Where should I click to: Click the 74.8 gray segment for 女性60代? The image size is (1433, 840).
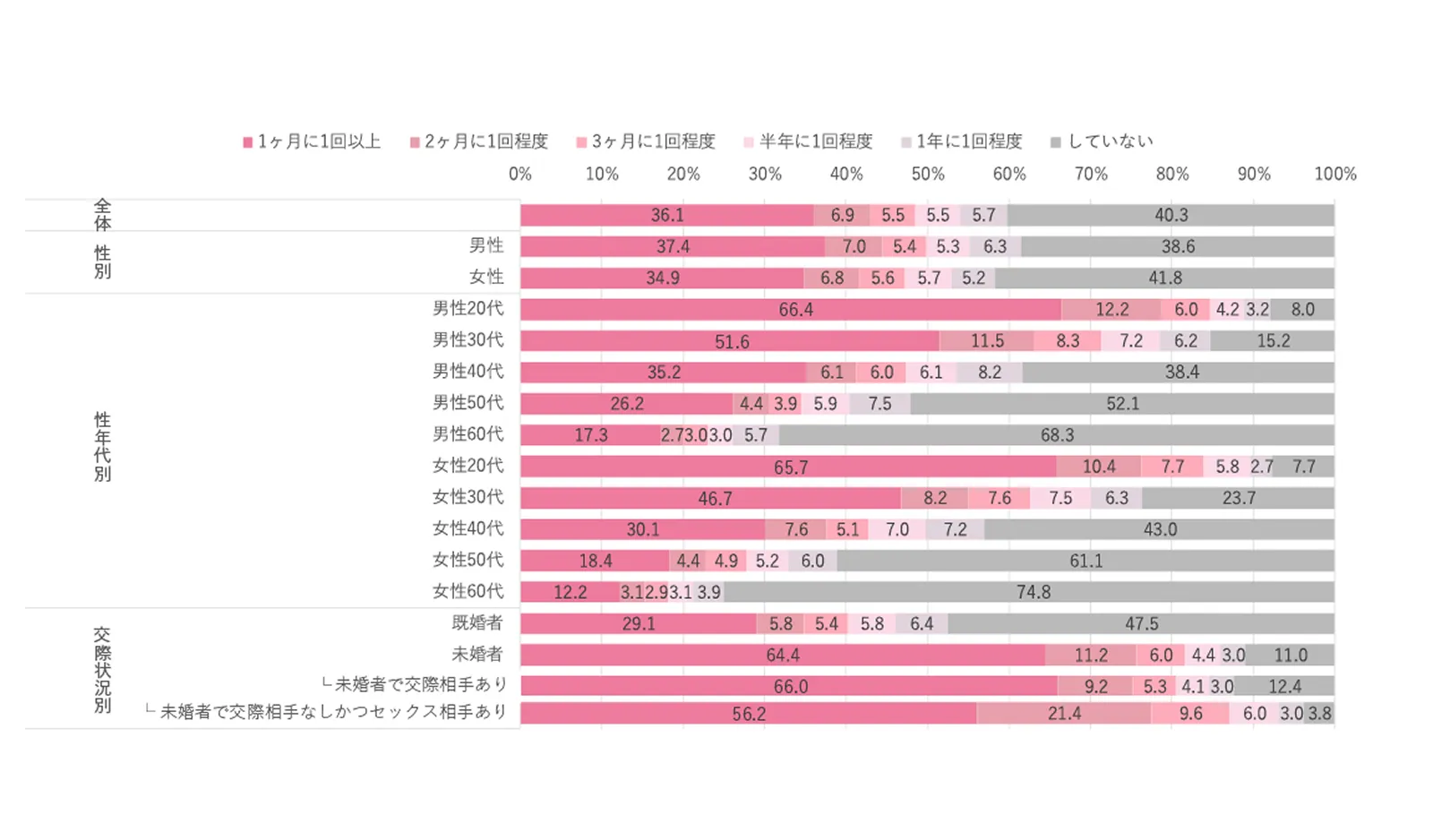click(1030, 592)
